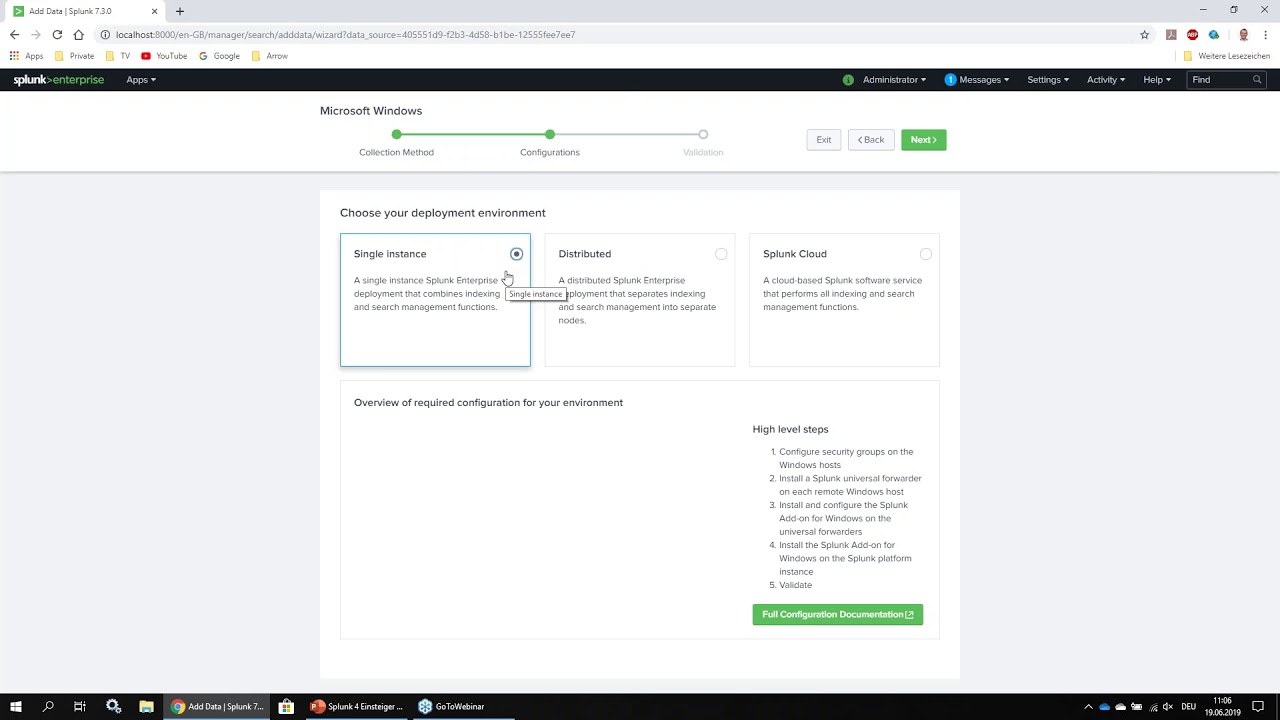Open the Arrow bookmarks folder
This screenshot has width=1280, height=720.
(x=270, y=56)
